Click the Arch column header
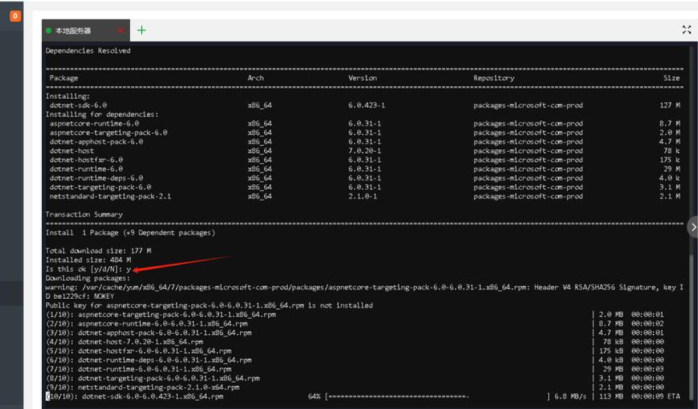The height and width of the screenshot is (409, 698). point(256,77)
